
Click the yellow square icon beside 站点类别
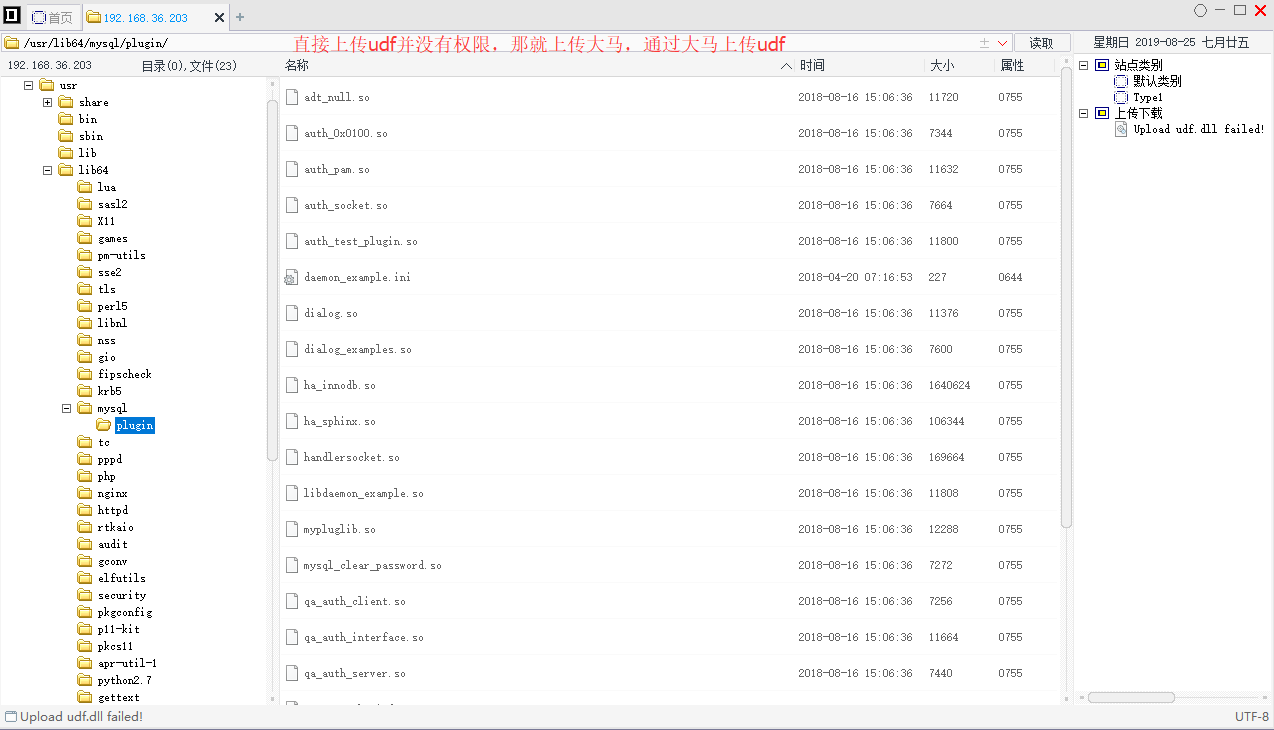point(1102,65)
